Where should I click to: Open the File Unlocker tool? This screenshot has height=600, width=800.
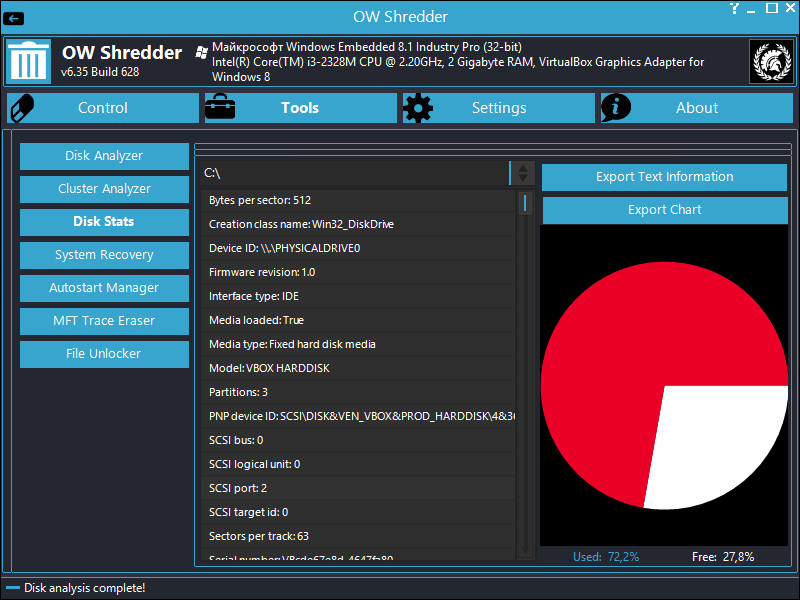(x=104, y=354)
